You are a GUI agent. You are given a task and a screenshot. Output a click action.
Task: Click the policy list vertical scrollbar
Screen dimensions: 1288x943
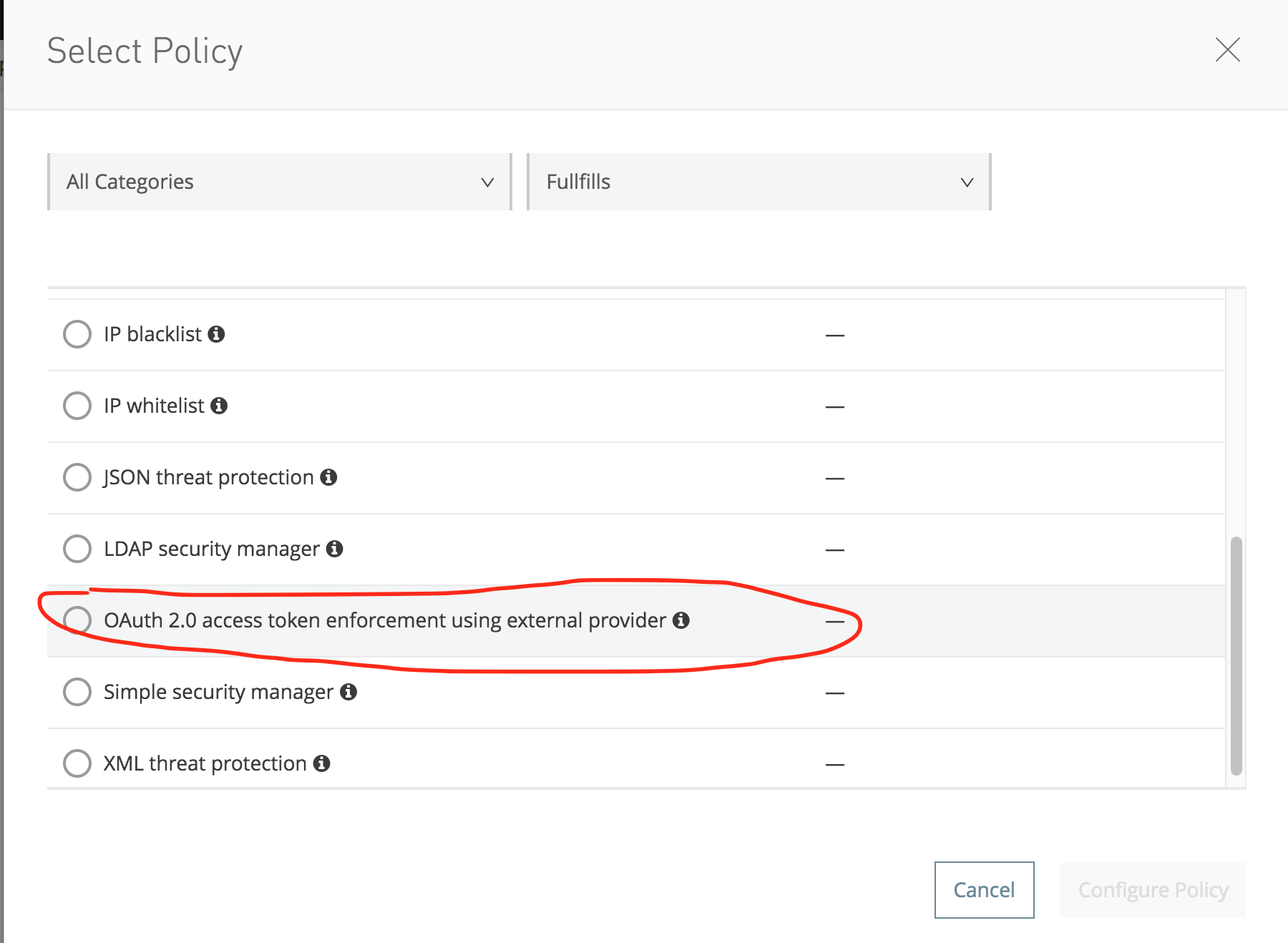[x=1236, y=655]
